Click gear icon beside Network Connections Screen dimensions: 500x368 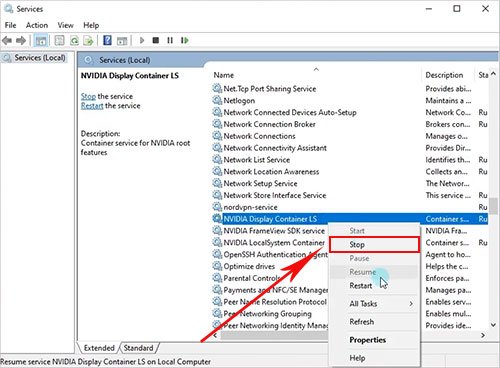point(217,136)
